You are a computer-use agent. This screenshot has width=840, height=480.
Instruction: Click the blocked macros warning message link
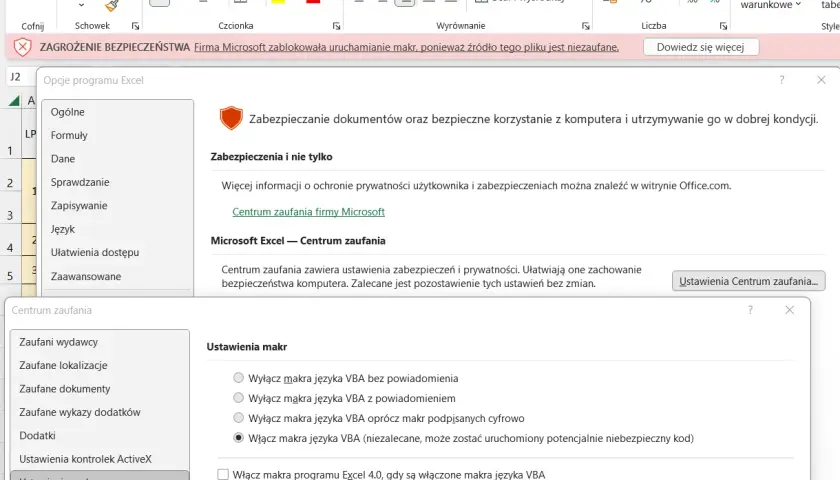point(407,47)
